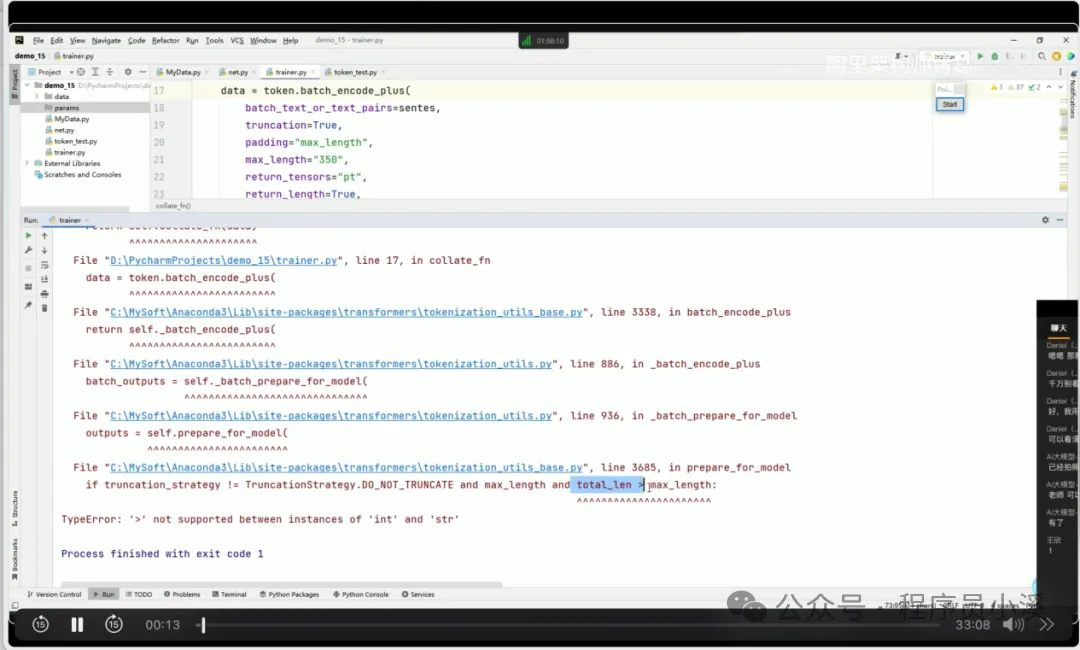Open Run panel settings gear
Screen dimensions: 1080x650
1045,220
